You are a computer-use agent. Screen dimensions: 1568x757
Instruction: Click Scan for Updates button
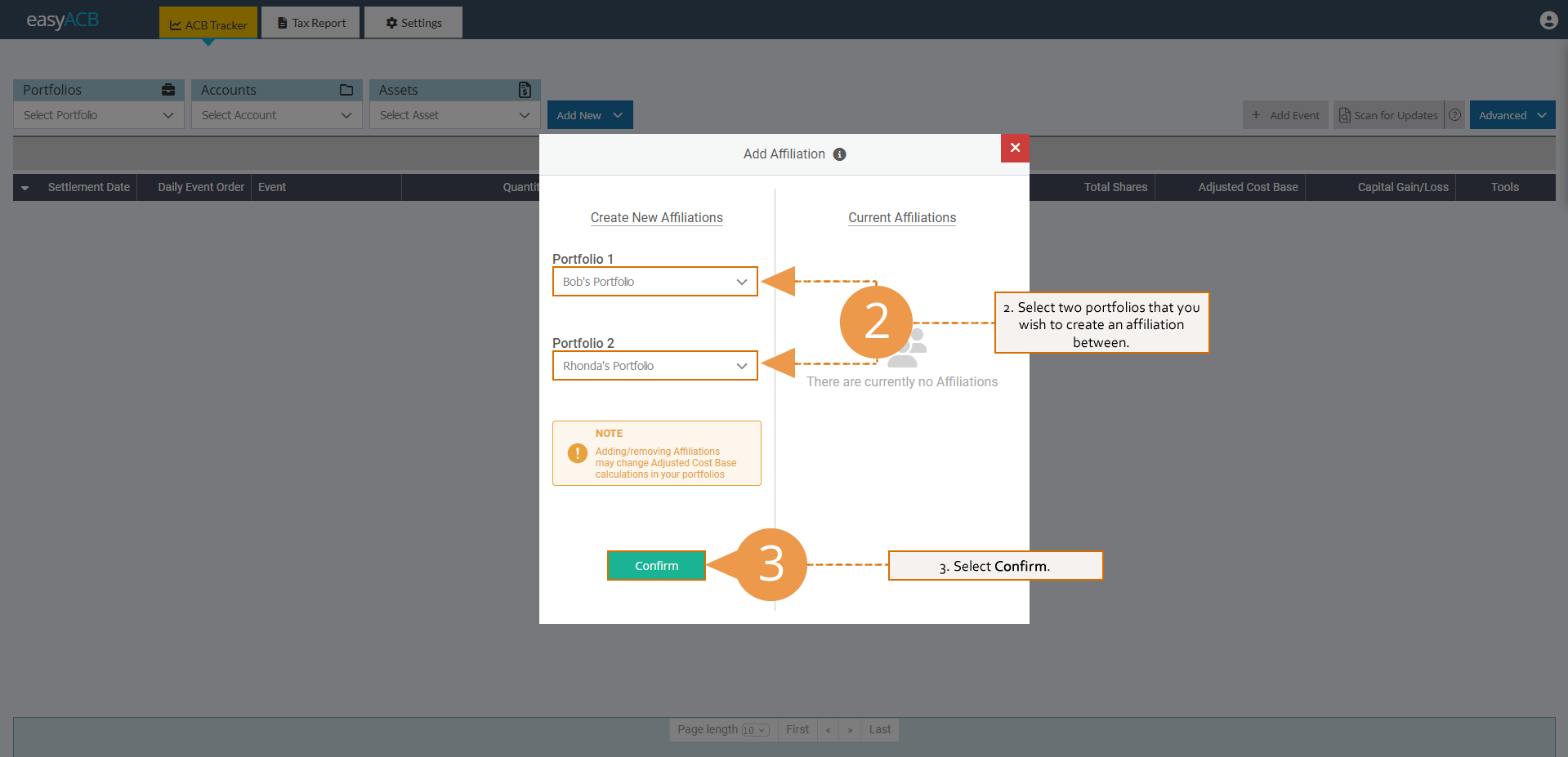1388,115
